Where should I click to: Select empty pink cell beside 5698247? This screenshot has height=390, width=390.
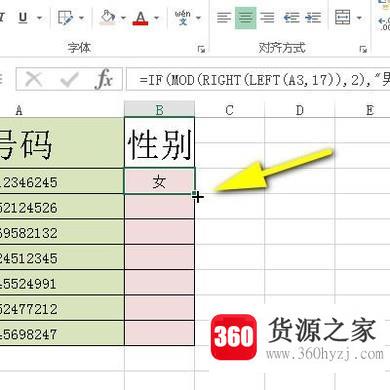(x=159, y=333)
